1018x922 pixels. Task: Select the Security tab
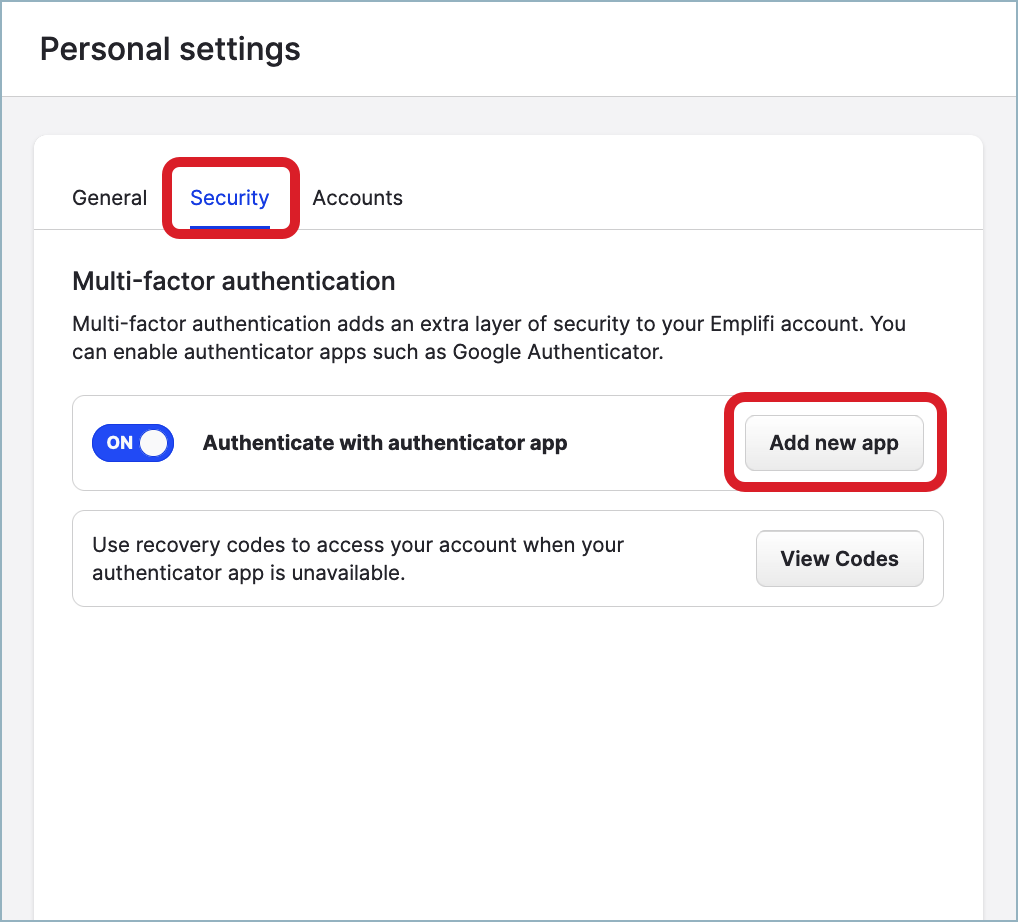coord(229,198)
